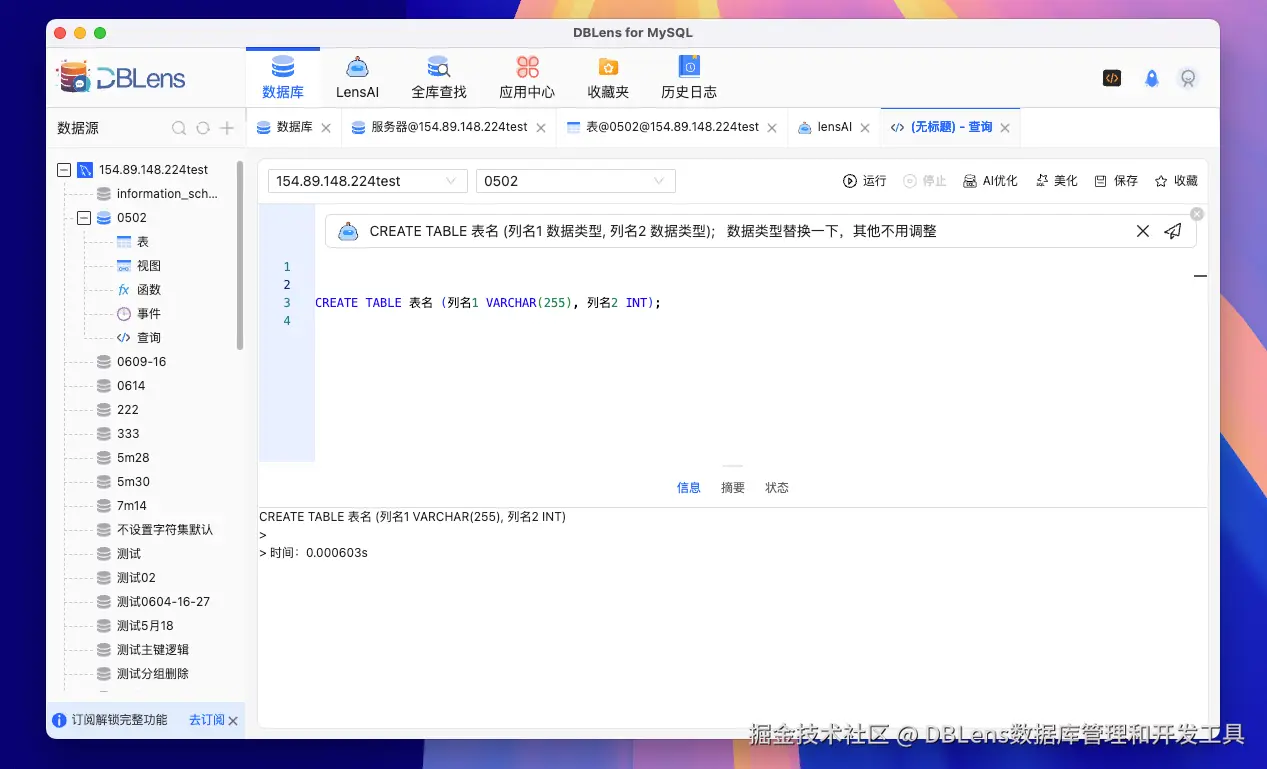Click the 运行 run button
The image size is (1267, 769).
[865, 181]
